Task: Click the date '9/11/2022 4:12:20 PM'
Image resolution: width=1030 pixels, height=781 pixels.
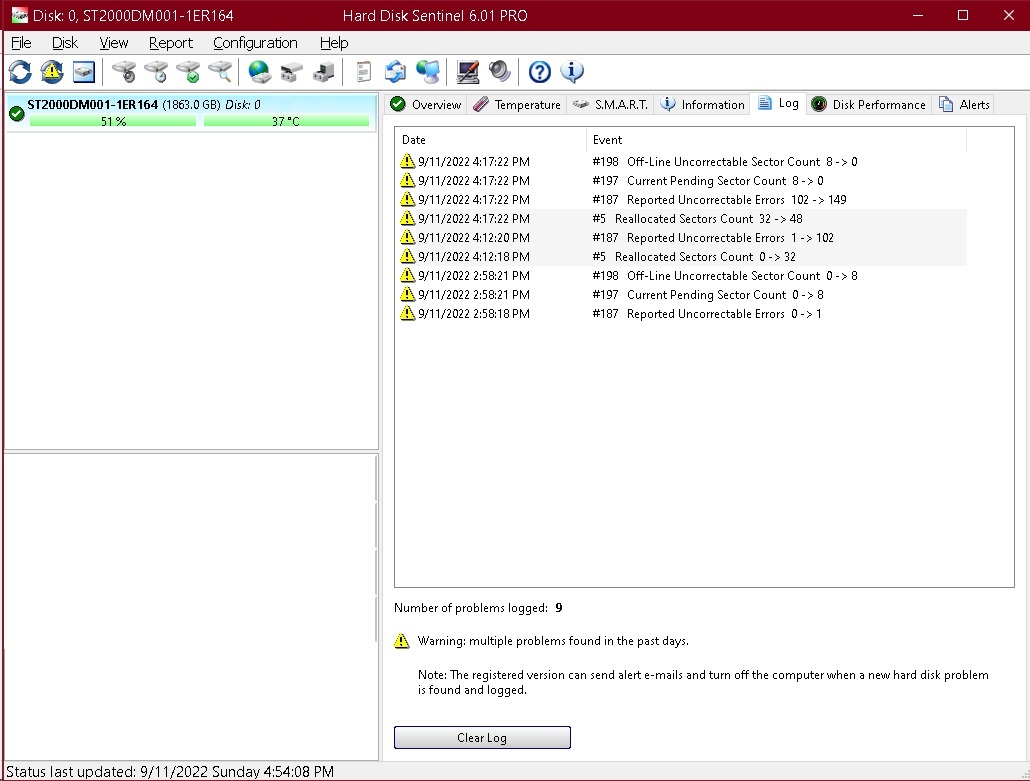Action: pyautogui.click(x=474, y=238)
